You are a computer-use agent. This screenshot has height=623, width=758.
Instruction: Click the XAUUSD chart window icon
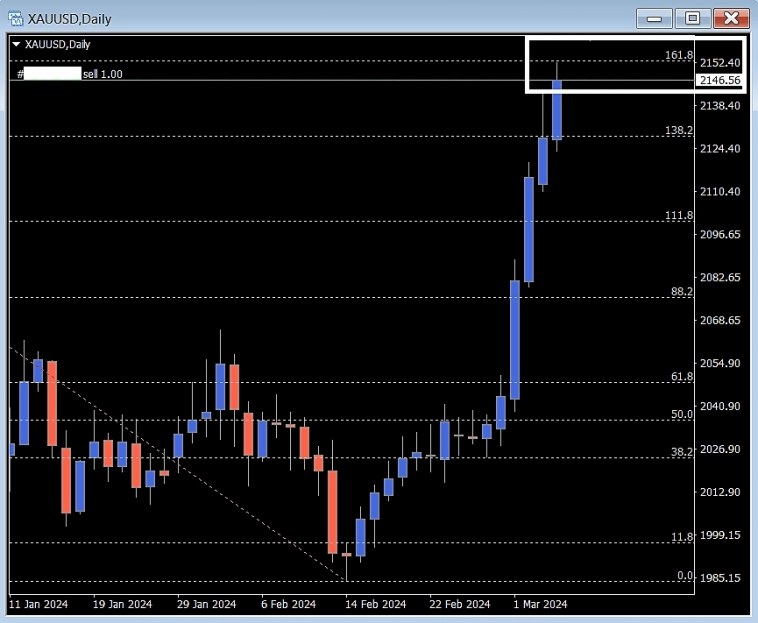pyautogui.click(x=15, y=19)
